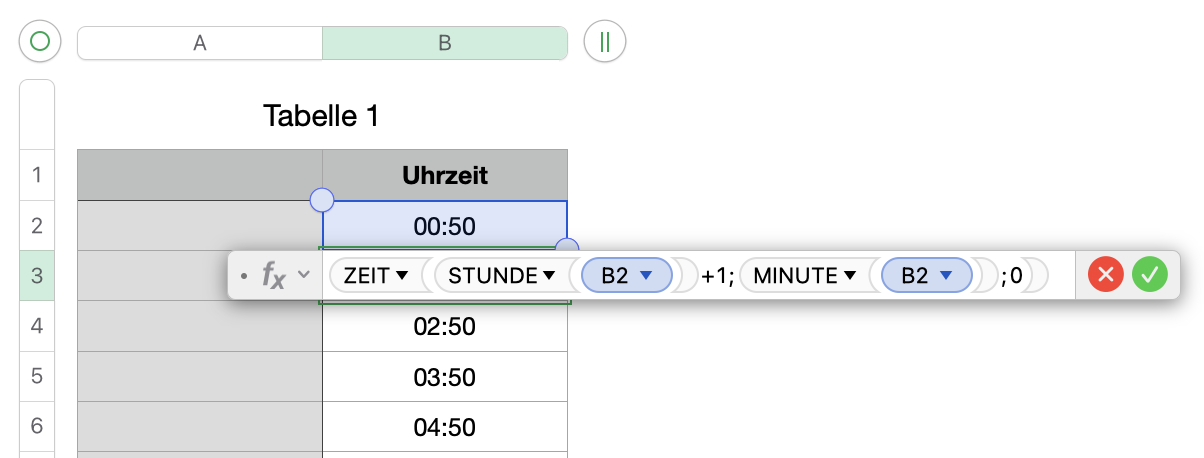Select row 6 header

37,426
